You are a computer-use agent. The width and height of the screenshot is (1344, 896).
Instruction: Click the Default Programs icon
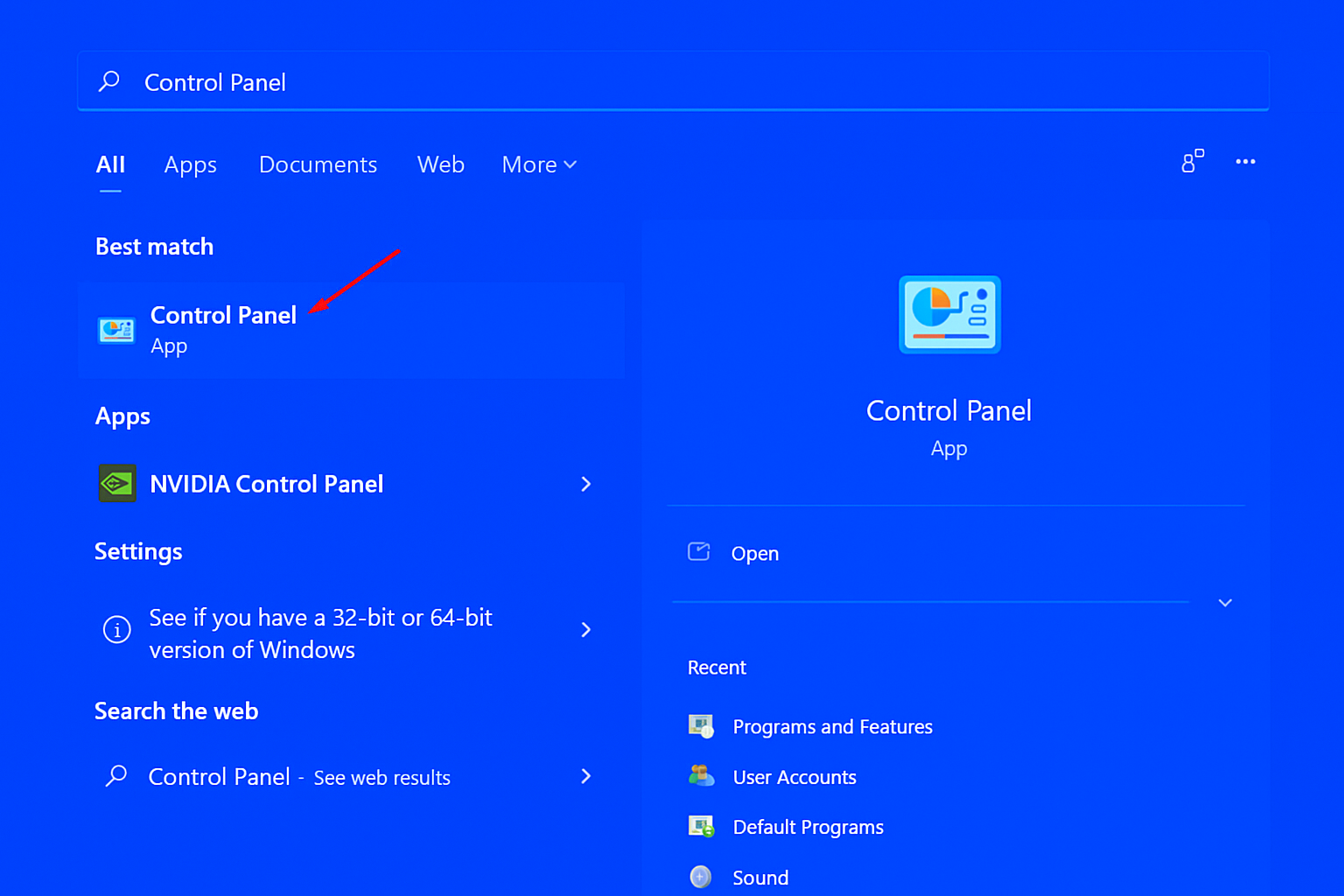tap(701, 826)
